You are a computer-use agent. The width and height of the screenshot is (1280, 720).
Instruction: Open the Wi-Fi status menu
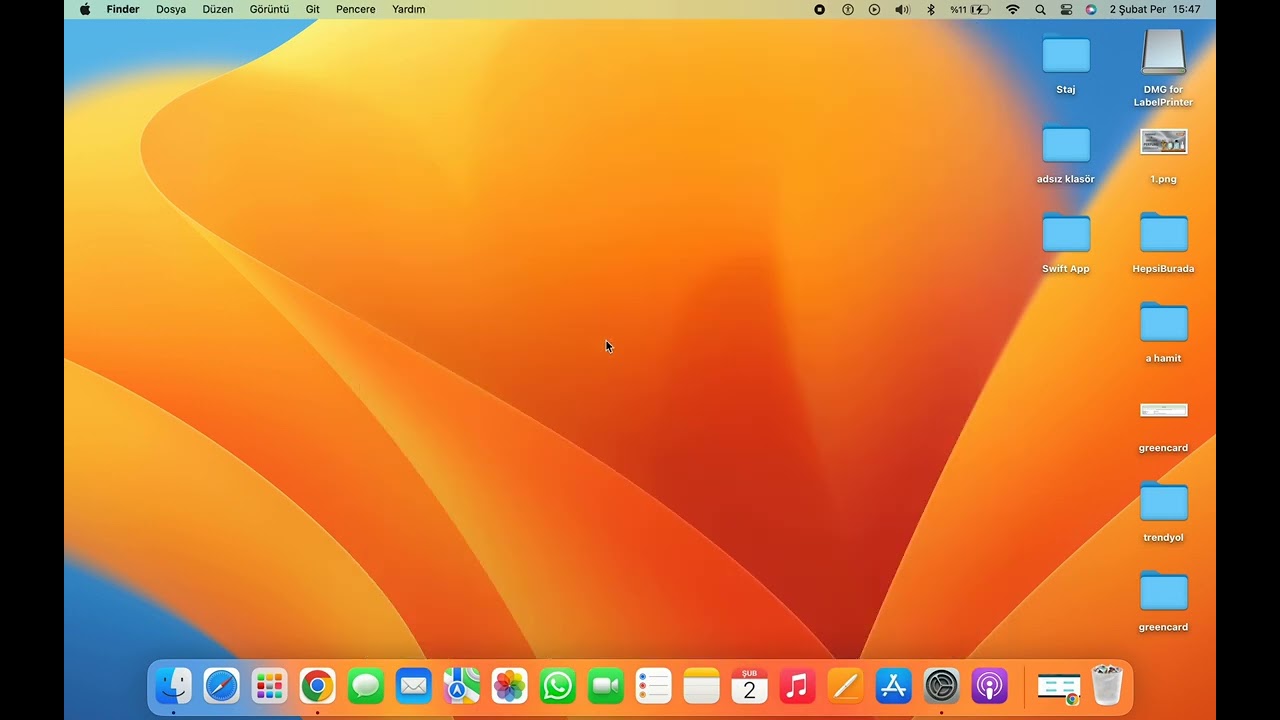(x=1013, y=9)
